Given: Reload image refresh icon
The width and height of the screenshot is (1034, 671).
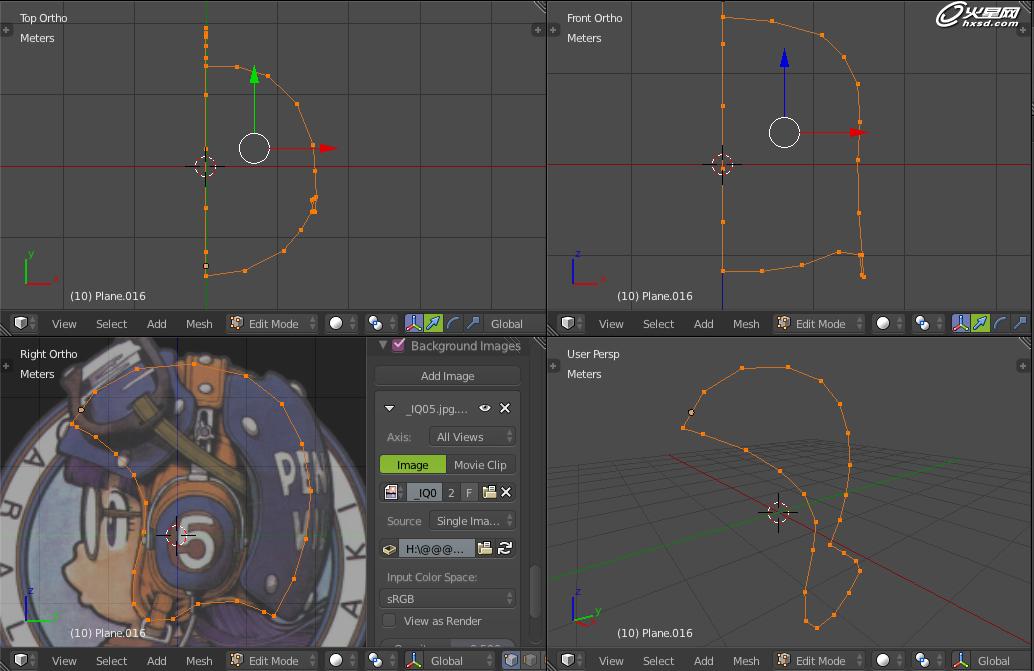Looking at the screenshot, I should [x=505, y=548].
